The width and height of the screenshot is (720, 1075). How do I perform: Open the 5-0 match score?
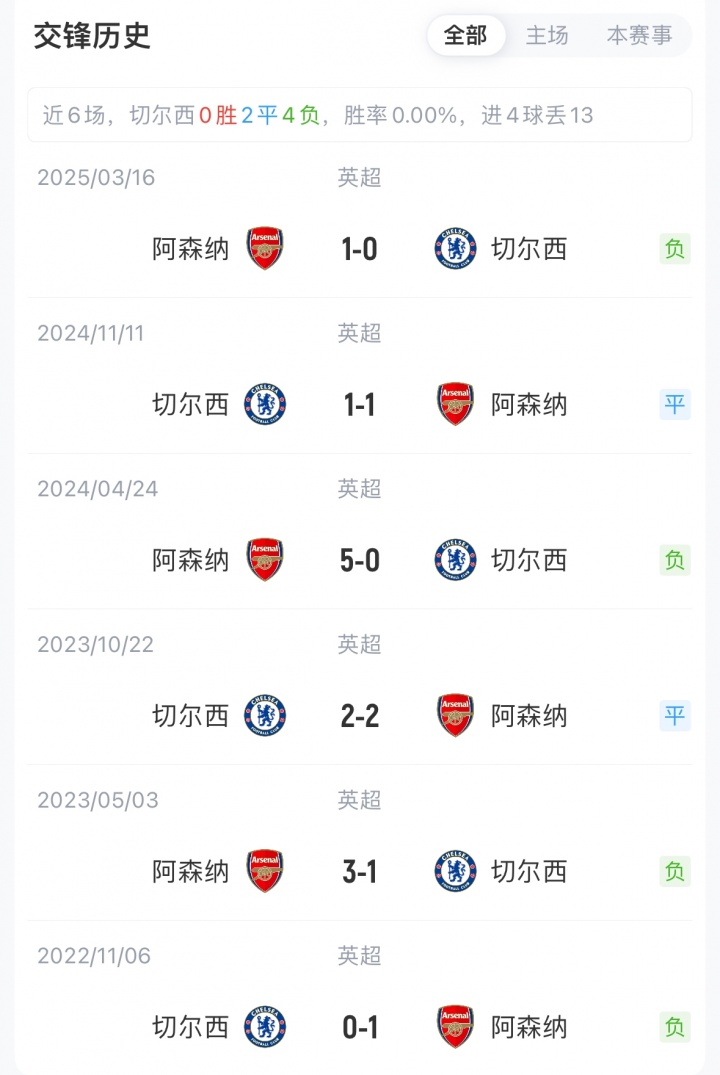click(x=360, y=561)
